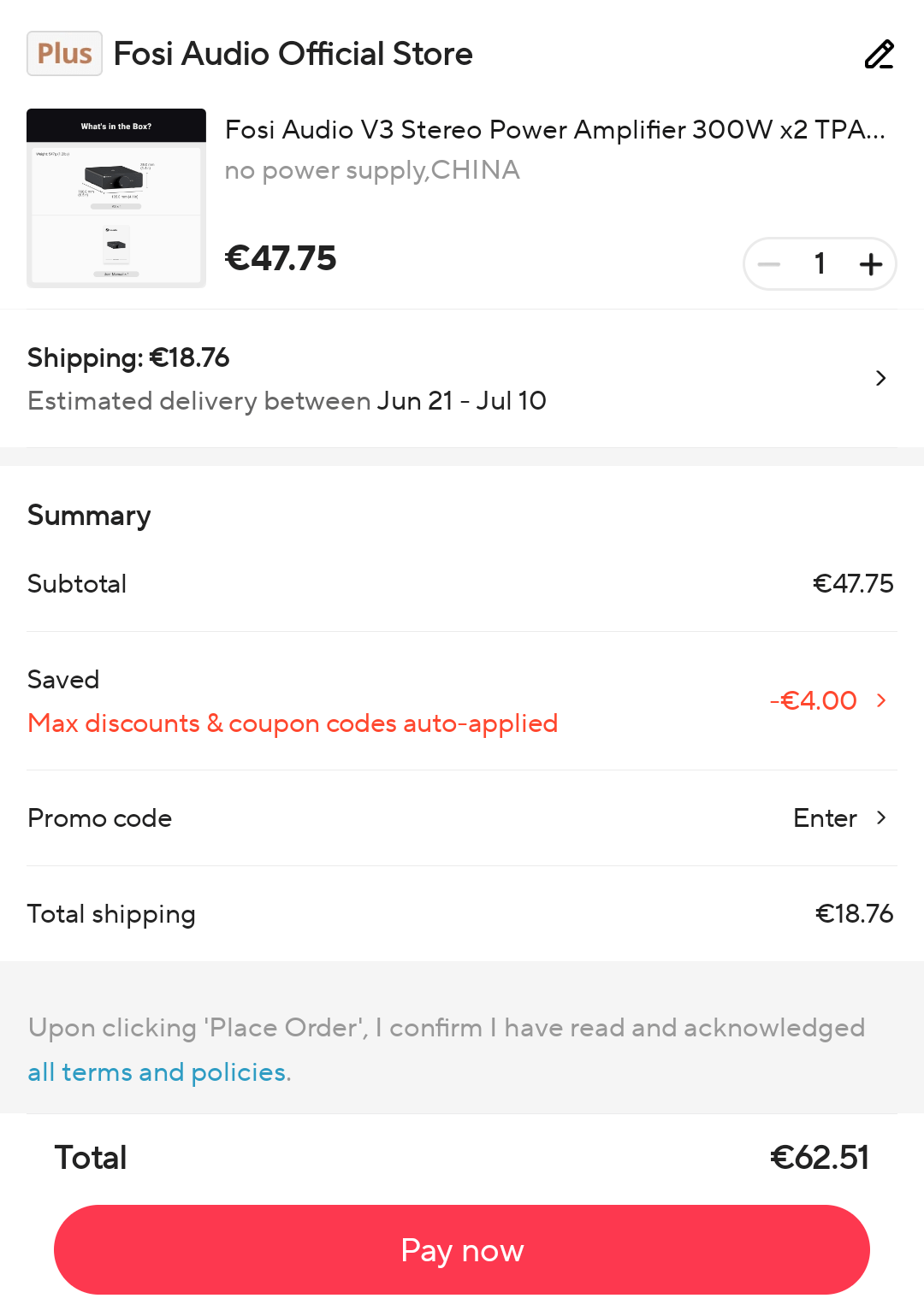Screen dimensions: 924x1316
Task: Tap the estimated delivery dates text
Action: 287,400
